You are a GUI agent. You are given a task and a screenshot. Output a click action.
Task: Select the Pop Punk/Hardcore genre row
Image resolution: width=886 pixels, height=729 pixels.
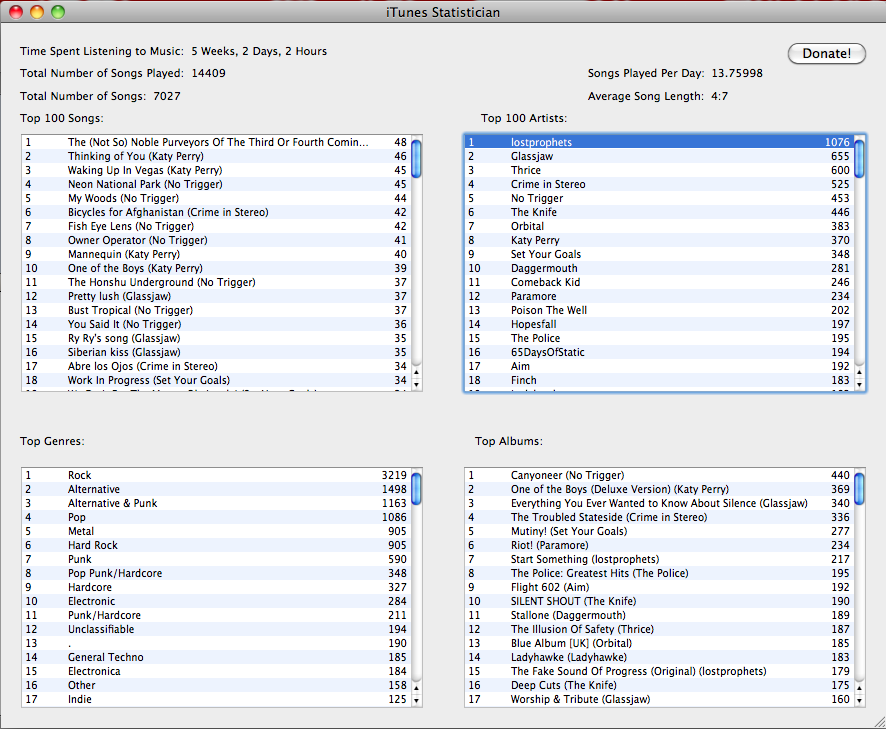pyautogui.click(x=216, y=573)
